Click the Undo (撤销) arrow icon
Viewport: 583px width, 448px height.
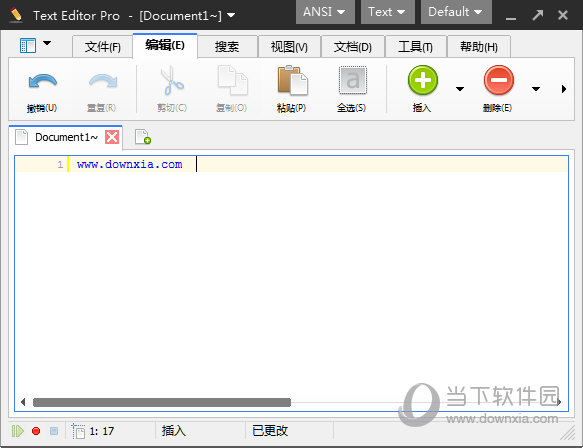coord(42,81)
